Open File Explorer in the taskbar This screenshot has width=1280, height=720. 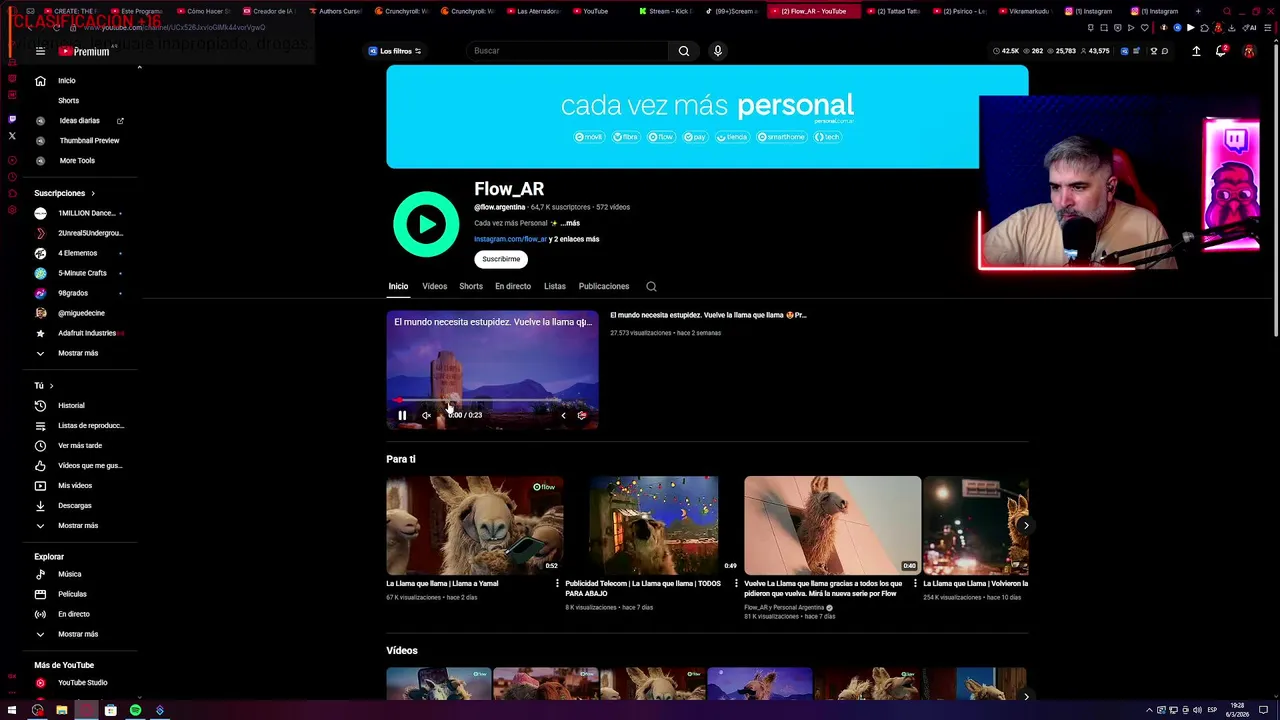point(61,710)
